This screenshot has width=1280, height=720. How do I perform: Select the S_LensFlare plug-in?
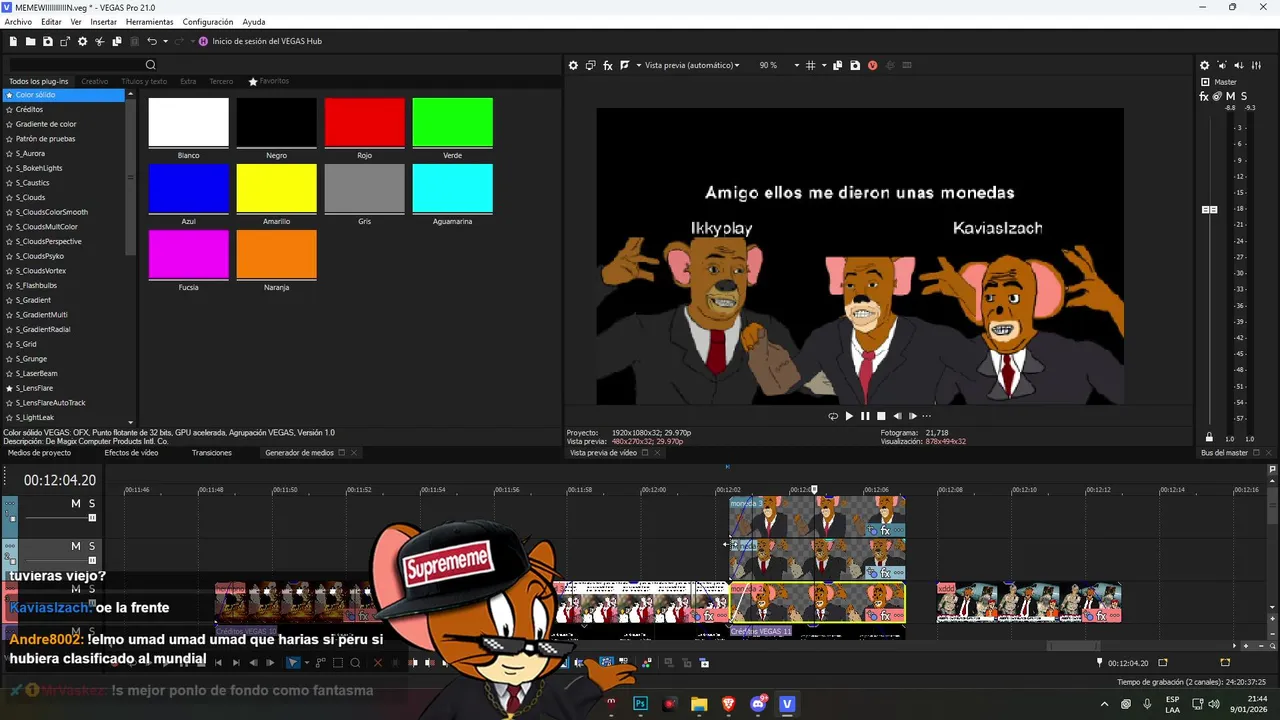point(34,388)
